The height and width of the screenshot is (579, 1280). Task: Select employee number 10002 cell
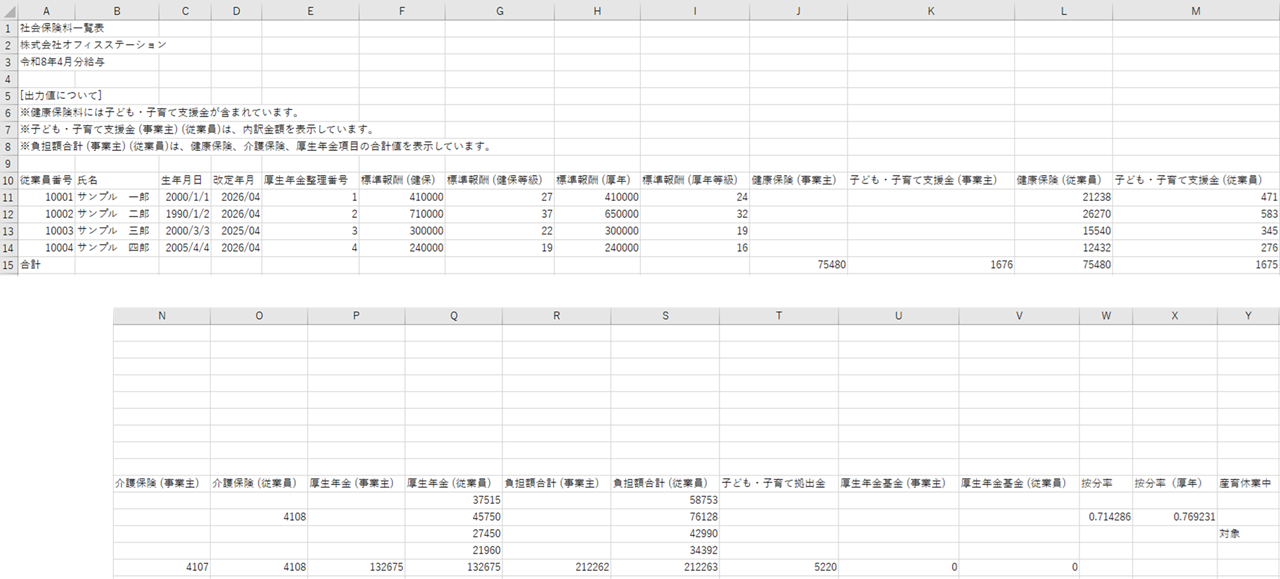(46, 214)
